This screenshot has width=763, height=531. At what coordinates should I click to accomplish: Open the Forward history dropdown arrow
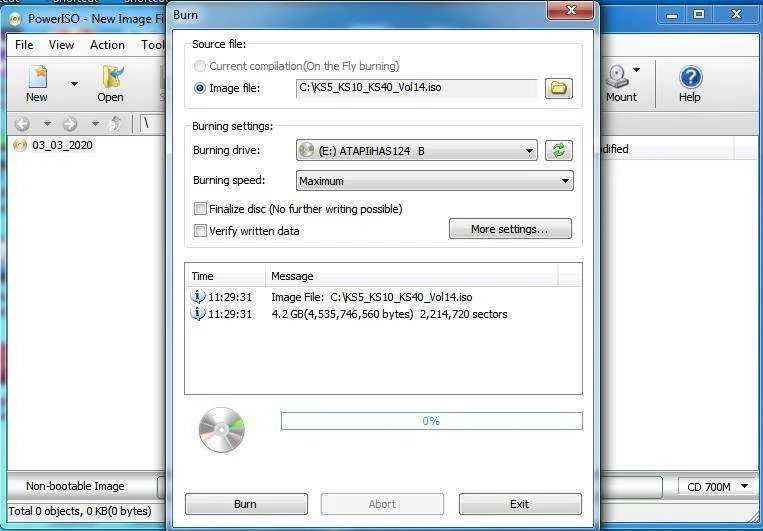[95, 124]
